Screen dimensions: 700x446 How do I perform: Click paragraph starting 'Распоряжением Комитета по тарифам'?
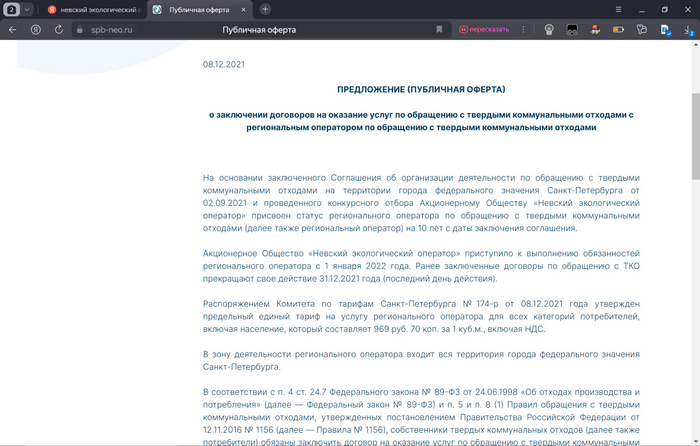[421, 317]
